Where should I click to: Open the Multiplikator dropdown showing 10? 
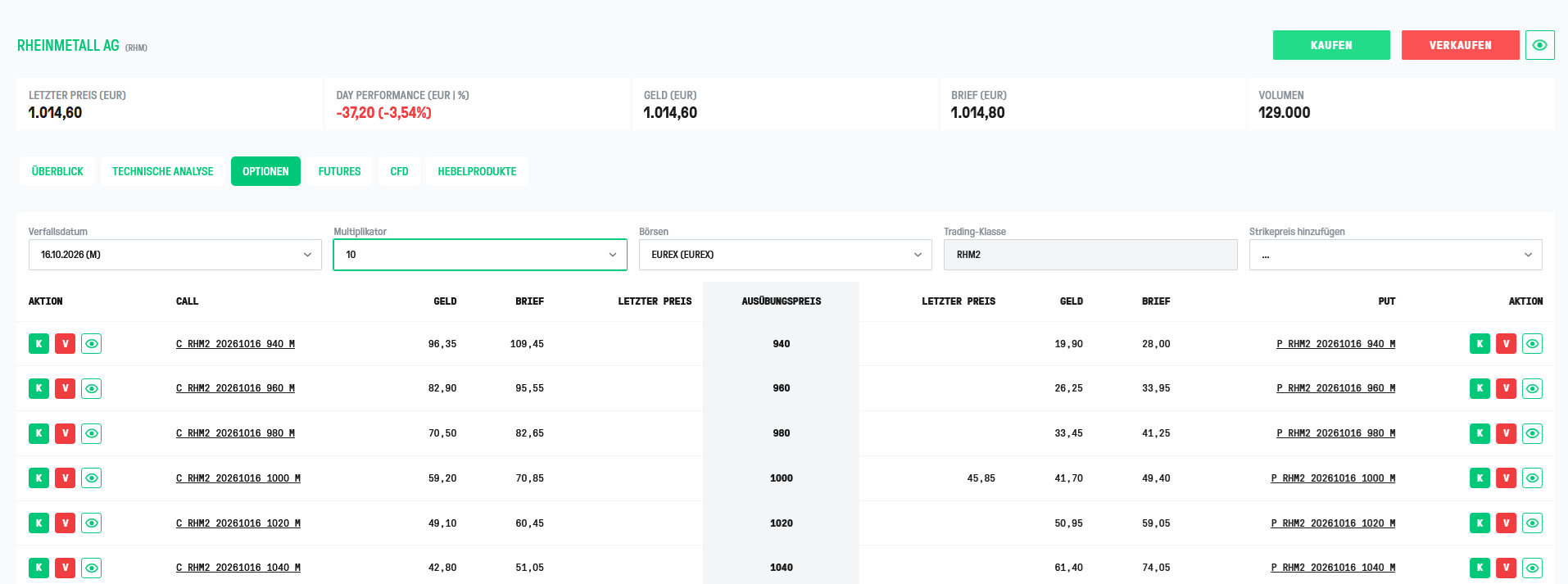tap(480, 255)
